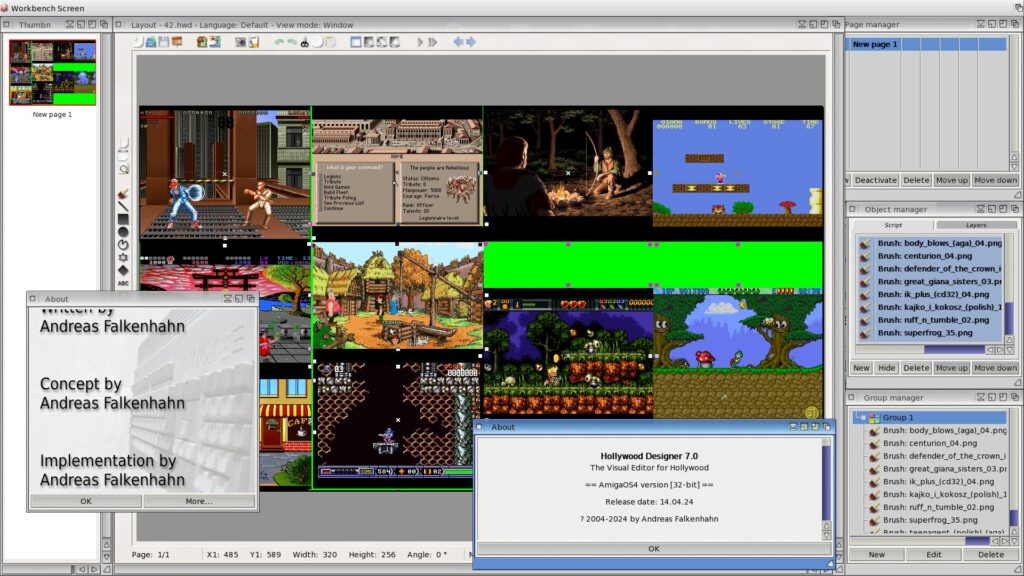Click the green rectangle object on canvas
The height and width of the screenshot is (576, 1024).
coord(653,264)
